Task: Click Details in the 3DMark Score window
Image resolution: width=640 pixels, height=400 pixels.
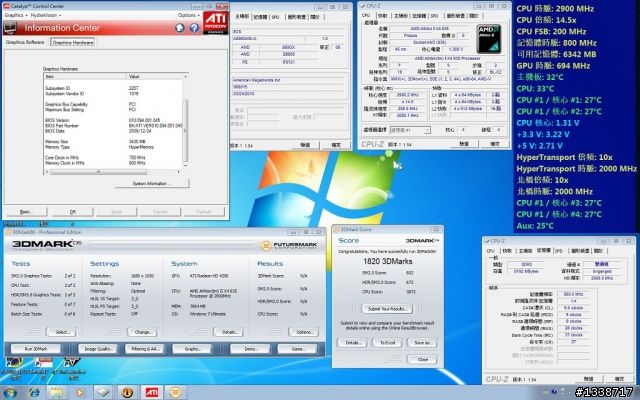Action: click(x=353, y=343)
